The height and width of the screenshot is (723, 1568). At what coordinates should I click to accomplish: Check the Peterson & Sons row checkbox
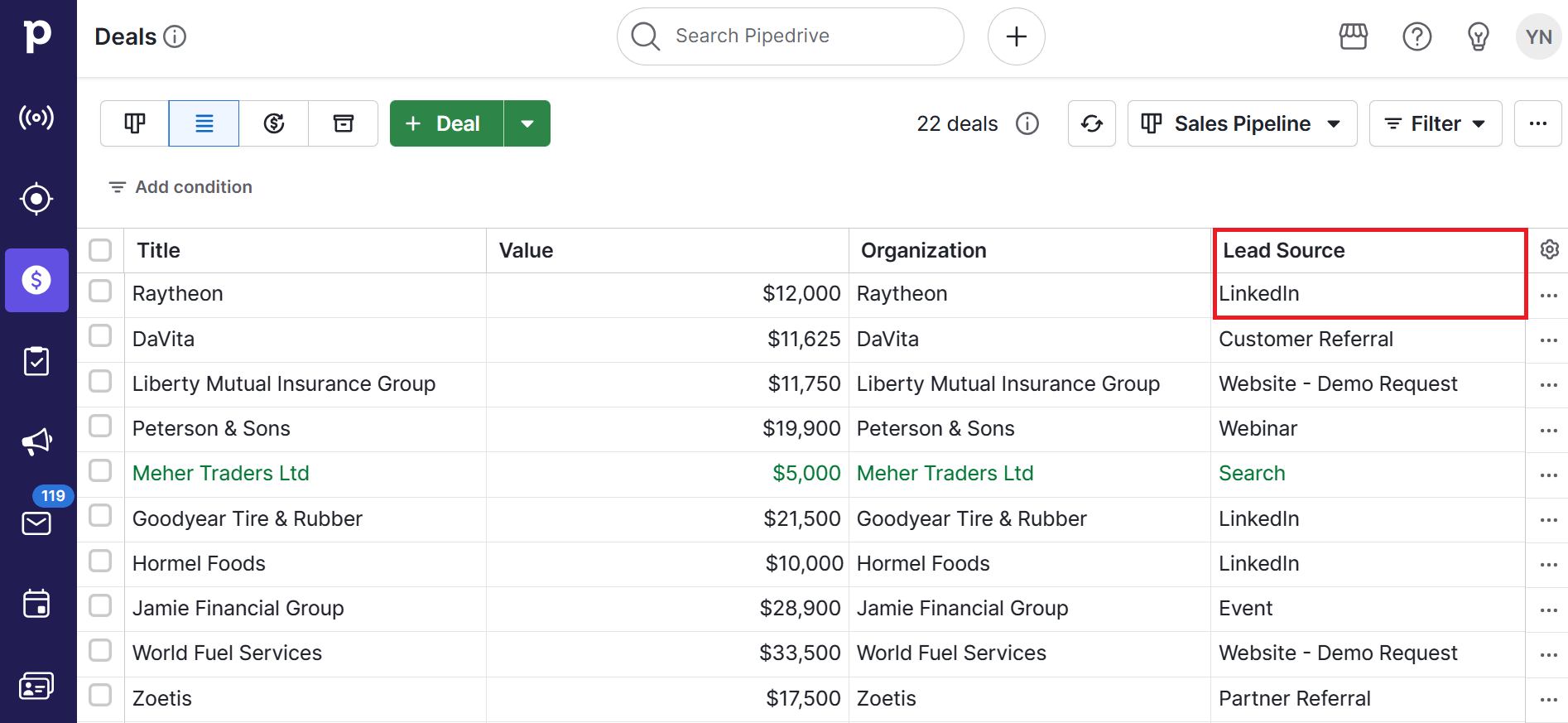tap(100, 426)
